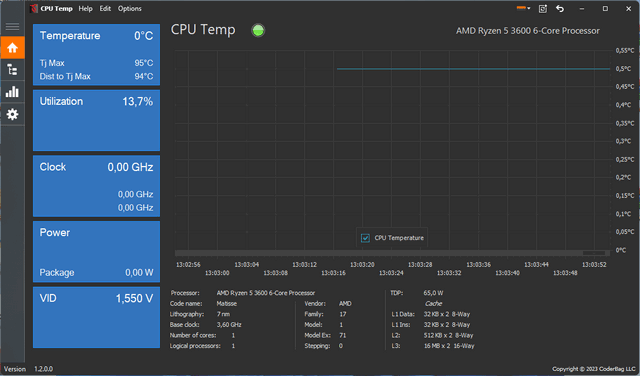Open the tree view sidebar icon
This screenshot has height=376, width=640.
point(12,70)
